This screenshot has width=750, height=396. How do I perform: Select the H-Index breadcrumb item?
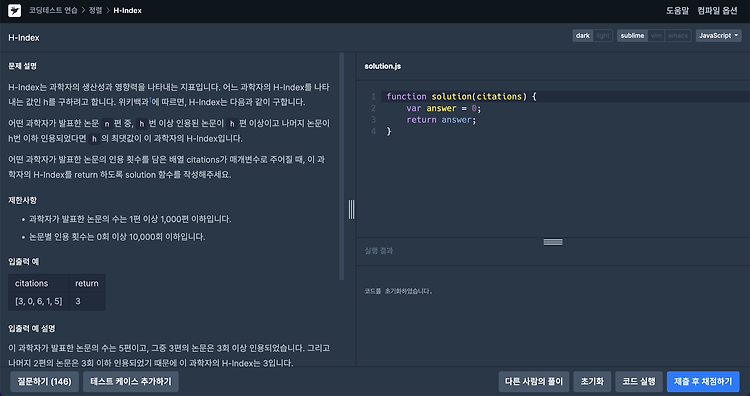click(127, 11)
